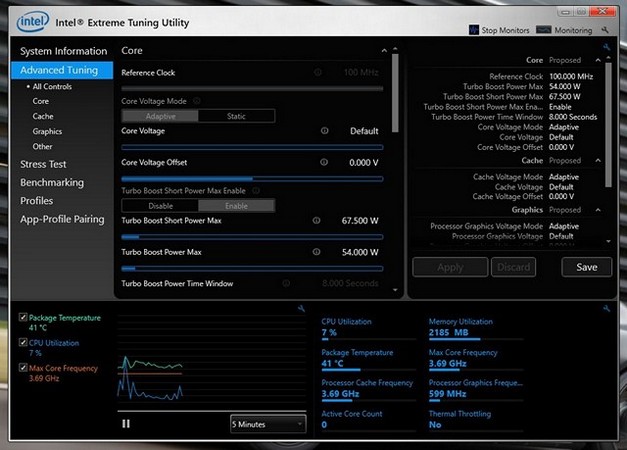Show info icon for Turbo Boost Short Power Max
This screenshot has height=450, width=627.
(x=316, y=220)
